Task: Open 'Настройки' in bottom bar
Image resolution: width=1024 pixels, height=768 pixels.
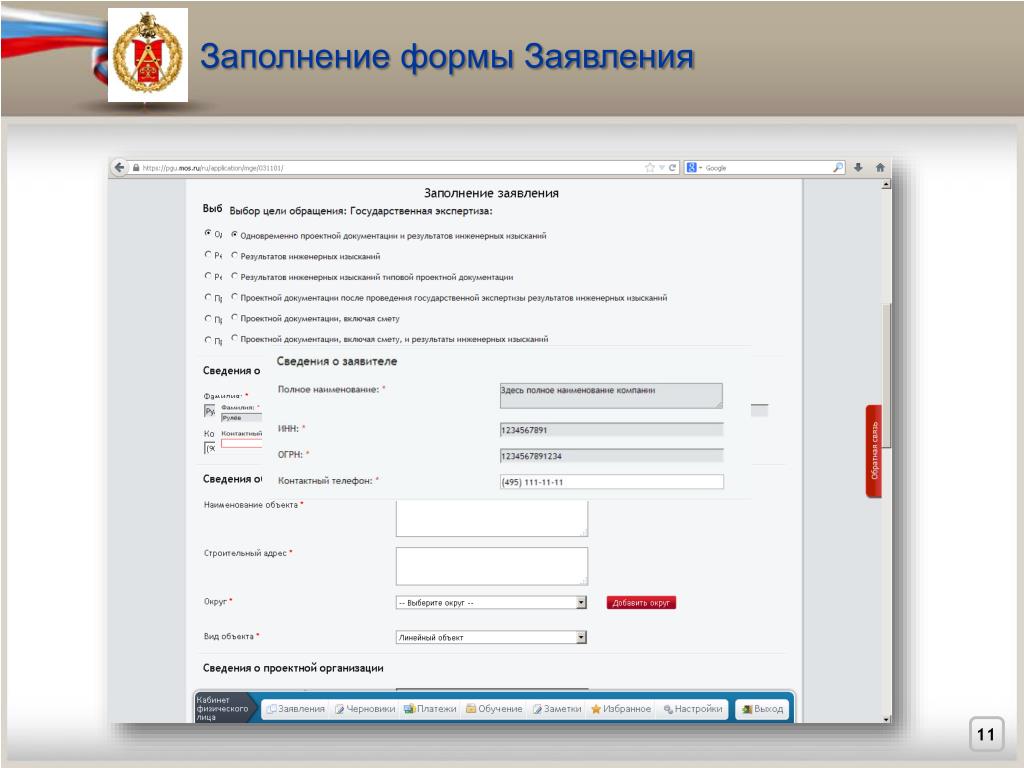Action: [x=693, y=709]
